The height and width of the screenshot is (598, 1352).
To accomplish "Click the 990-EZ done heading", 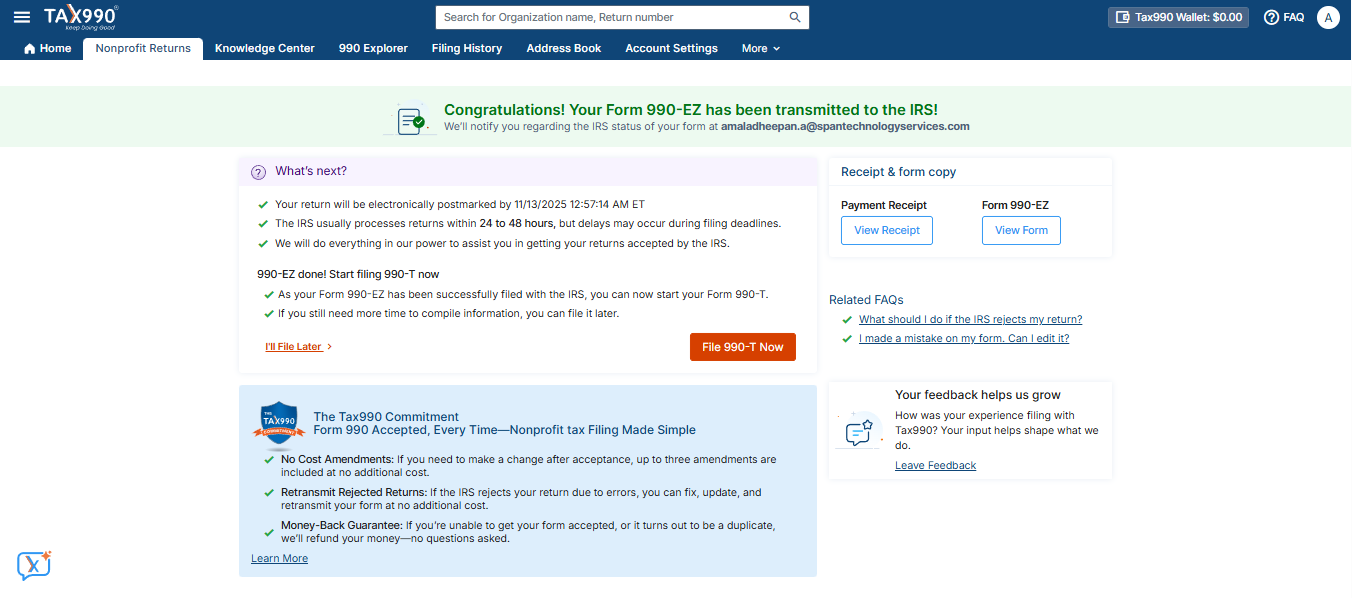I will pos(348,274).
